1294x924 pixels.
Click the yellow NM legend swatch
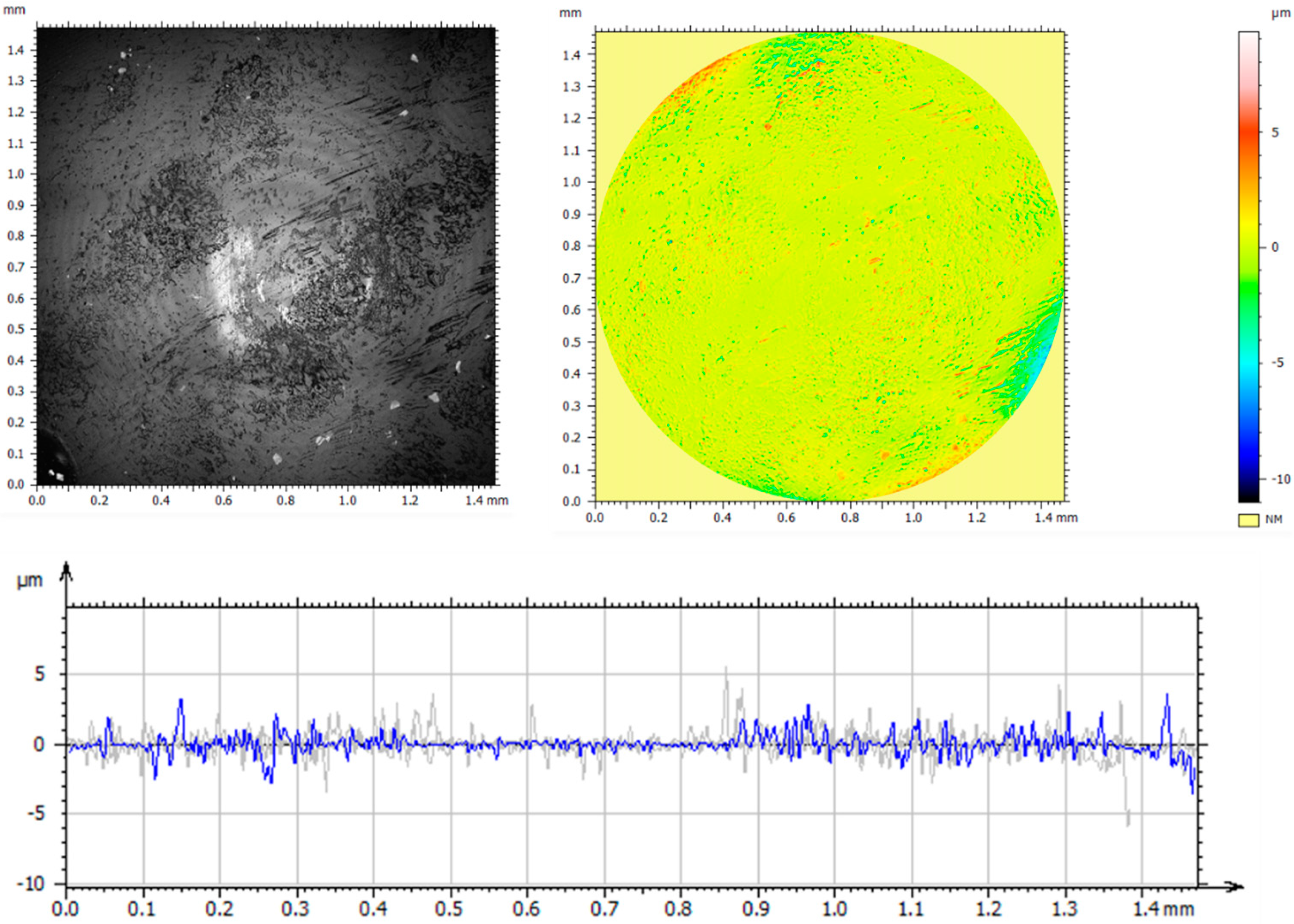tap(1249, 520)
